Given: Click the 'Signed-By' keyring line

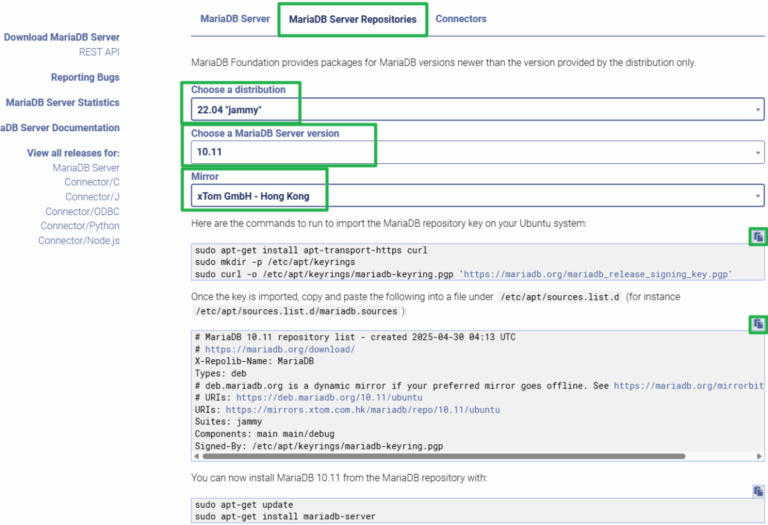Looking at the screenshot, I should [x=319, y=446].
